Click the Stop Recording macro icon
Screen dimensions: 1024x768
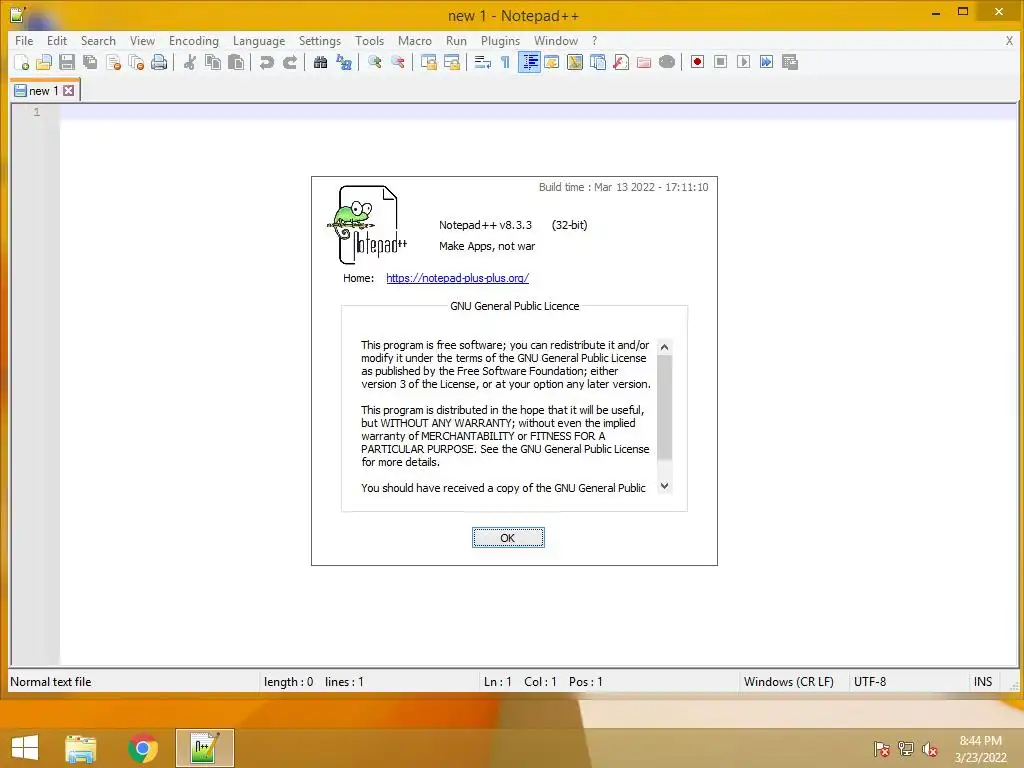click(x=720, y=62)
